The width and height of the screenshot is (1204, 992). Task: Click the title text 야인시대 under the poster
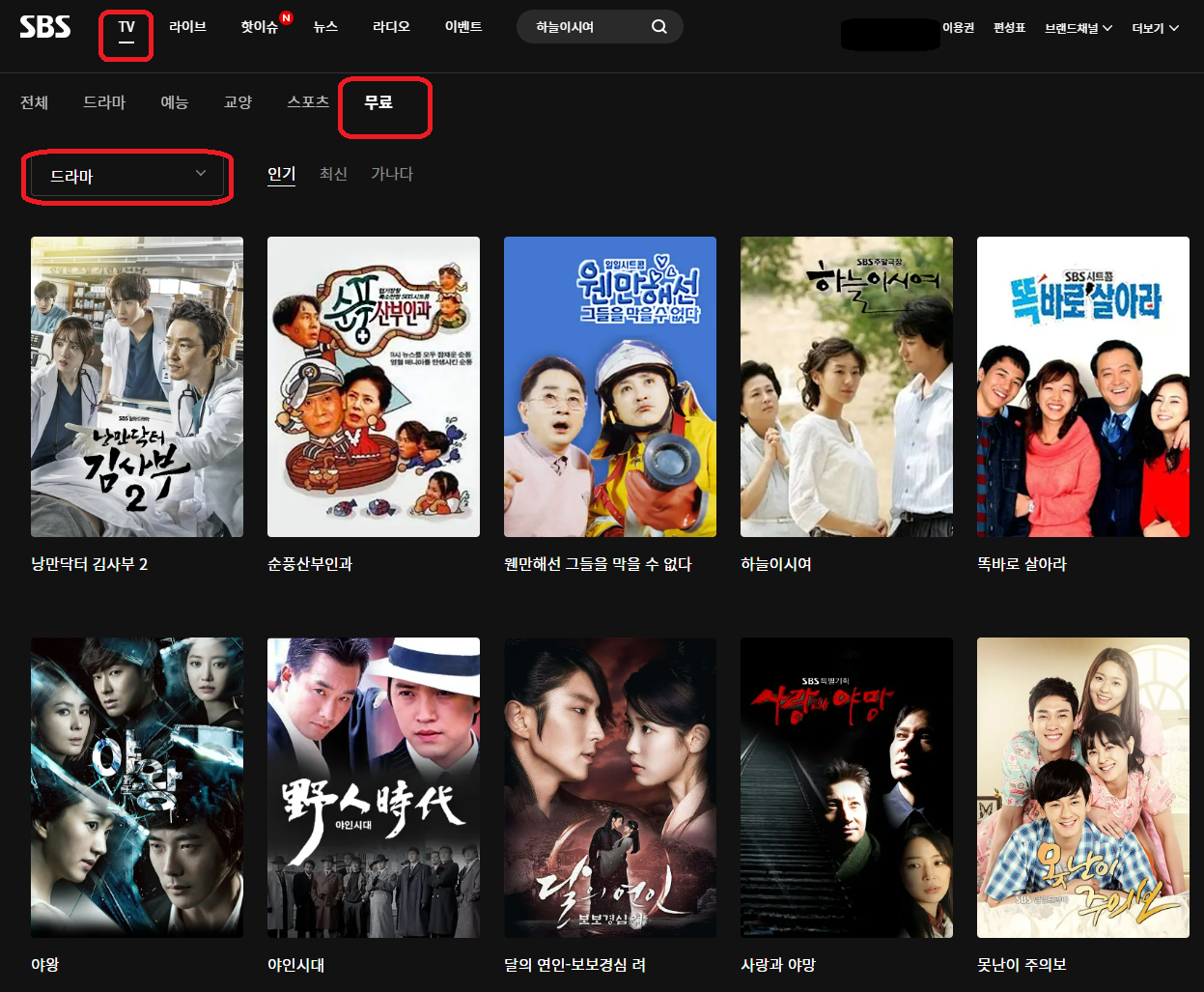pyautogui.click(x=296, y=965)
